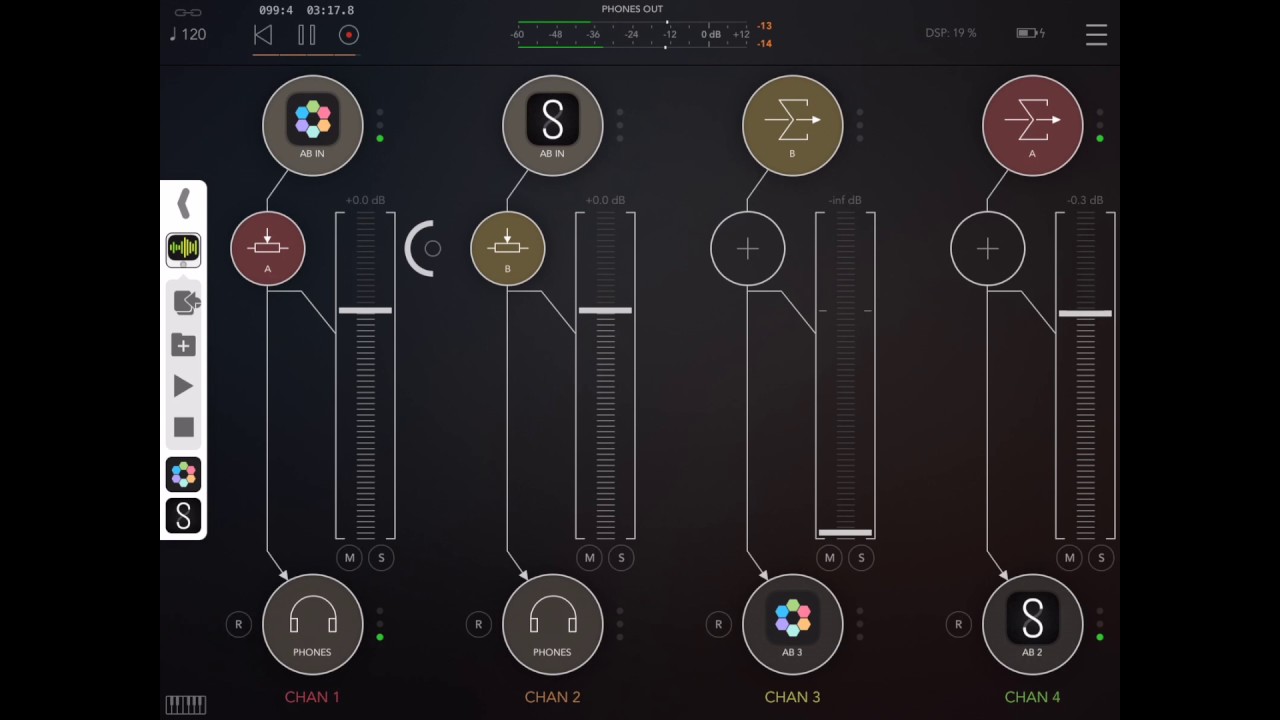This screenshot has height=720, width=1280.
Task: Click the side panel stop button
Action: pos(183,428)
